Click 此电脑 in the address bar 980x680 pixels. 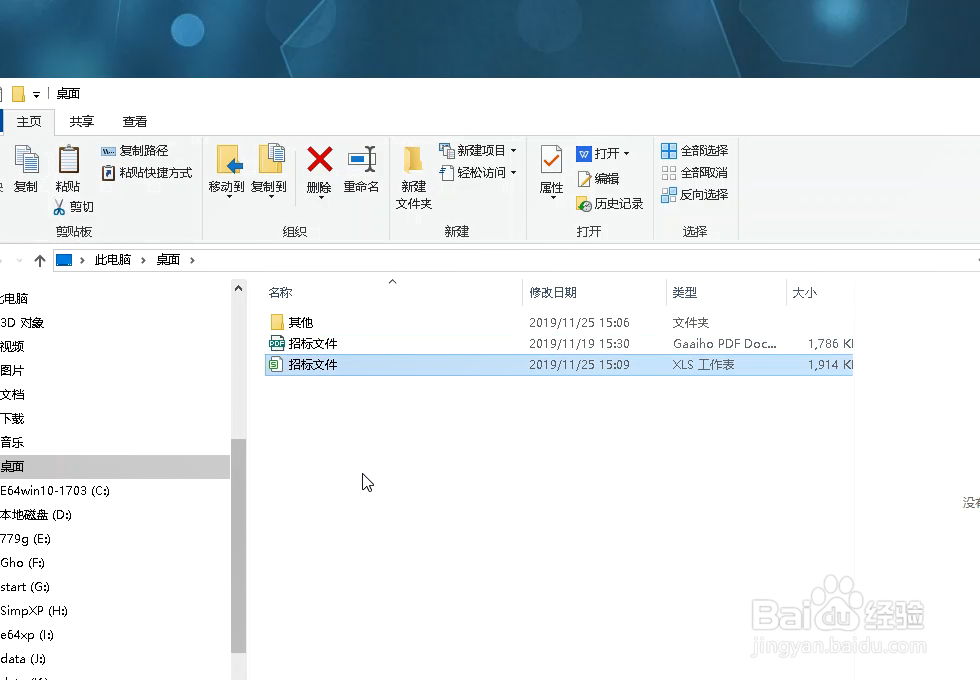click(x=112, y=260)
